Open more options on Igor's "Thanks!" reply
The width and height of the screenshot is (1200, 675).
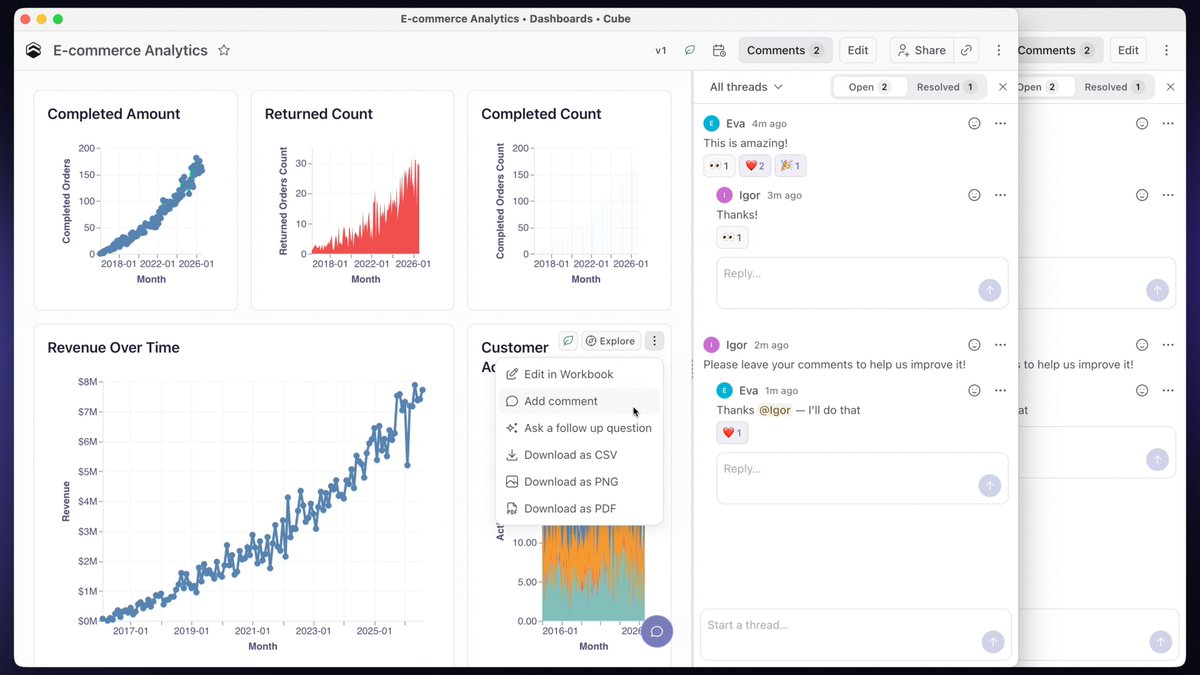(x=1000, y=195)
